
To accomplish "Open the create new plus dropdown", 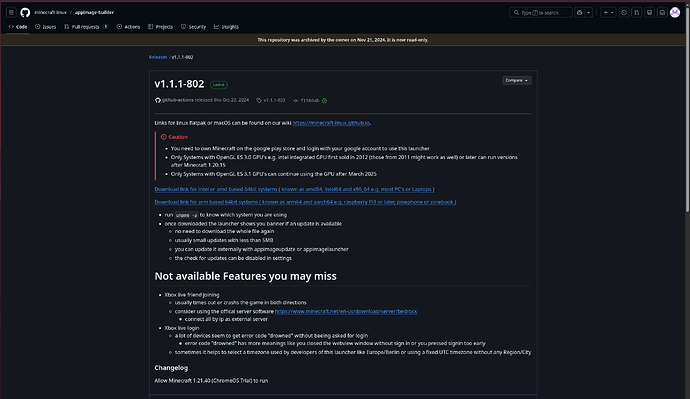I will (608, 12).
